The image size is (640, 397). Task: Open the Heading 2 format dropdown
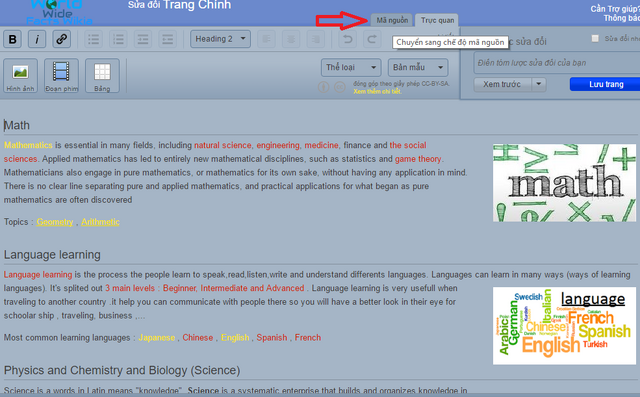[x=220, y=39]
